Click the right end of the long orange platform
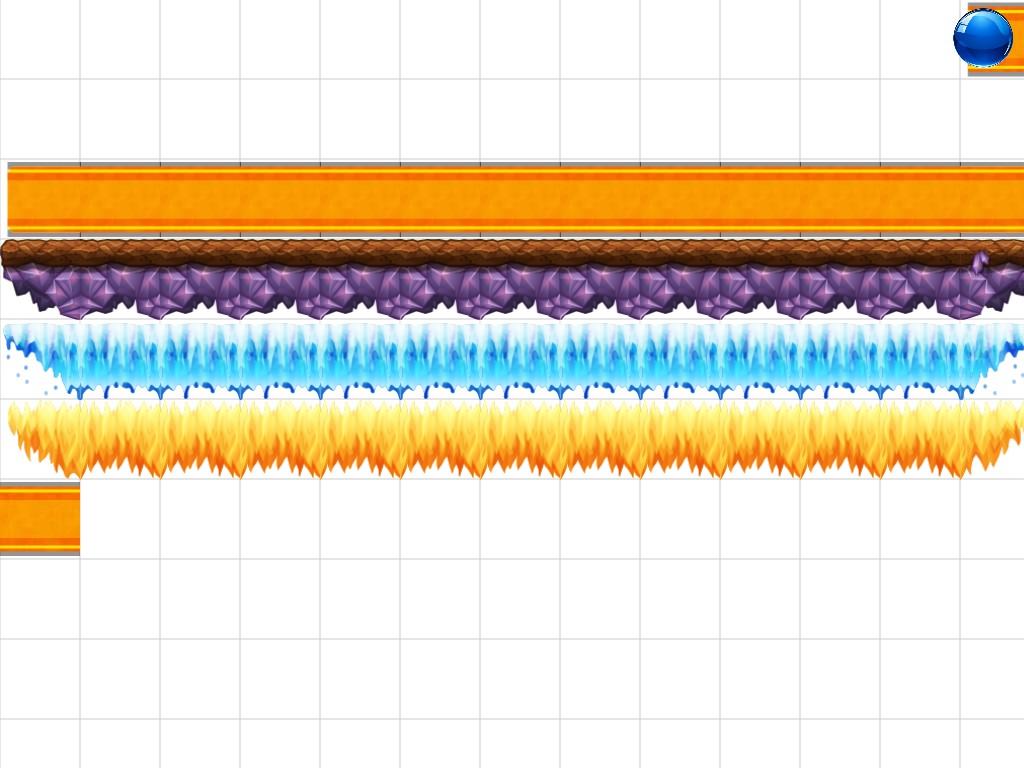The width and height of the screenshot is (1024, 768). tap(1008, 200)
